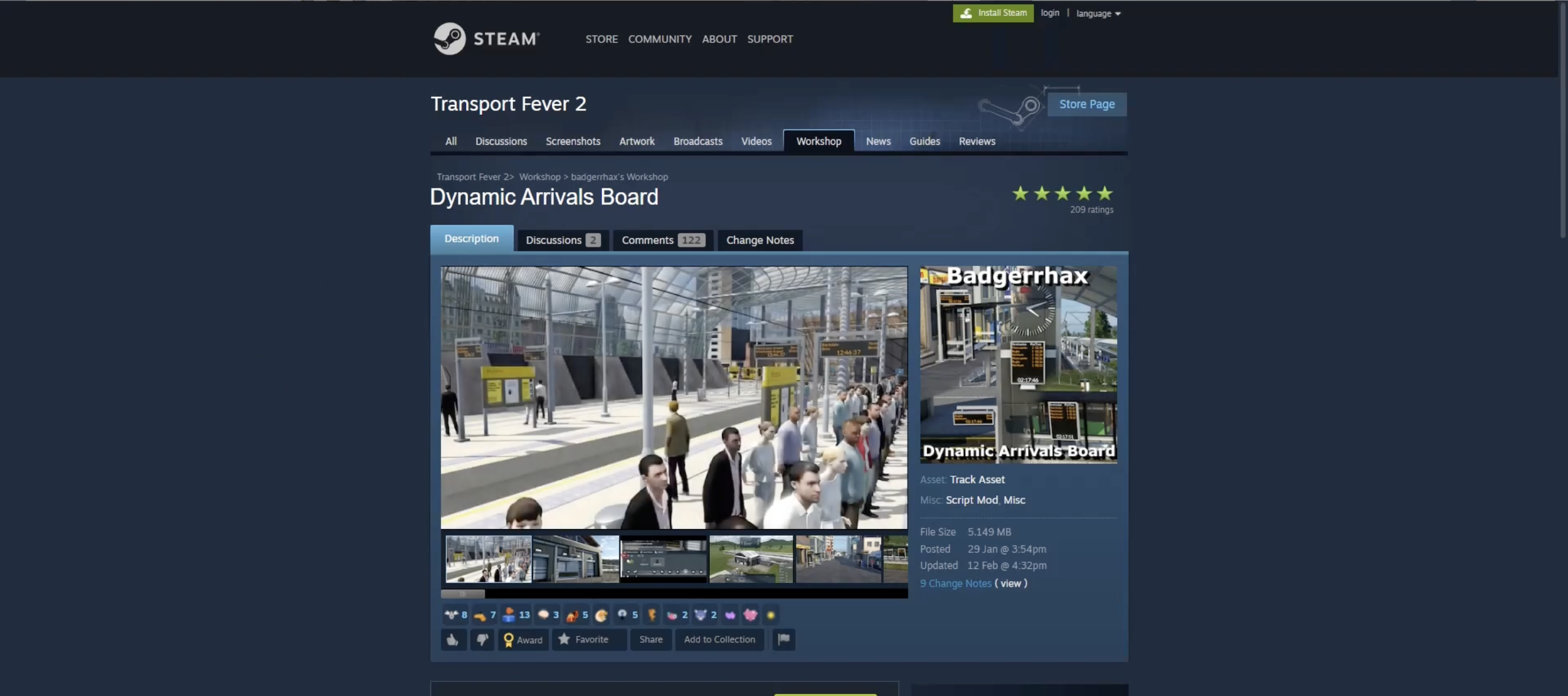The height and width of the screenshot is (696, 1568).
Task: Go to the Store Page
Action: tap(1086, 104)
